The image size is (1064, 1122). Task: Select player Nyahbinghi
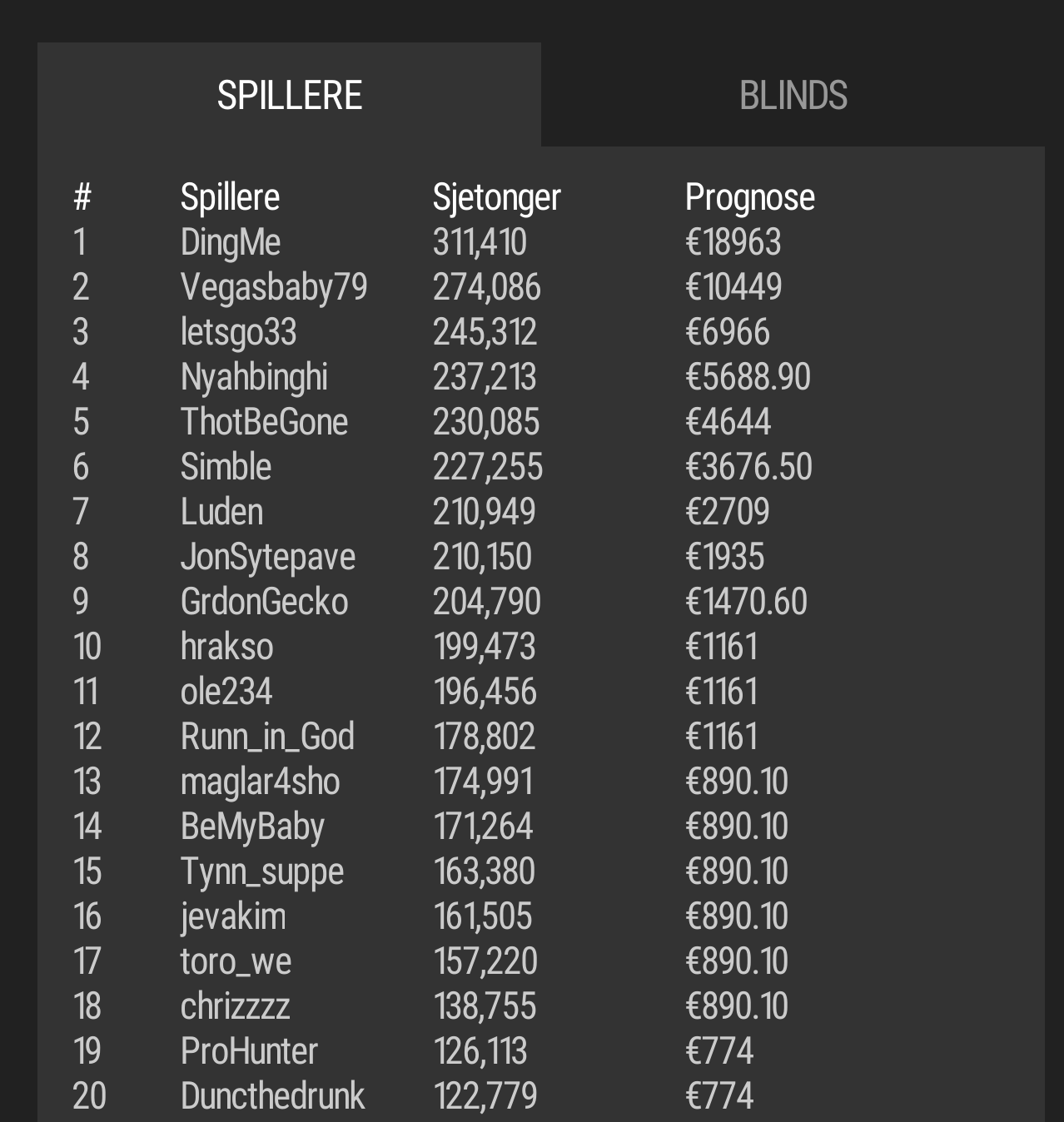(254, 377)
